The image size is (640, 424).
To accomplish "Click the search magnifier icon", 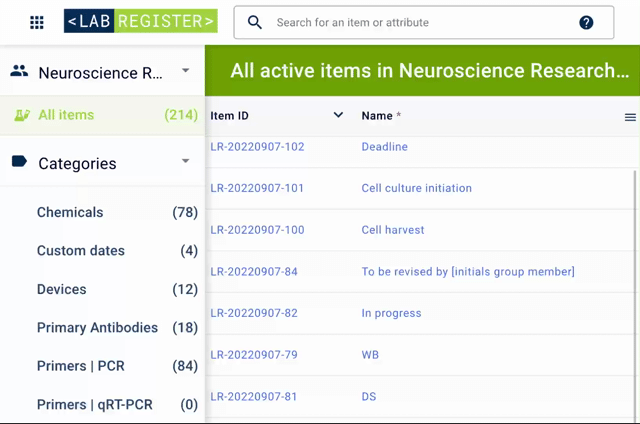I will coord(255,22).
